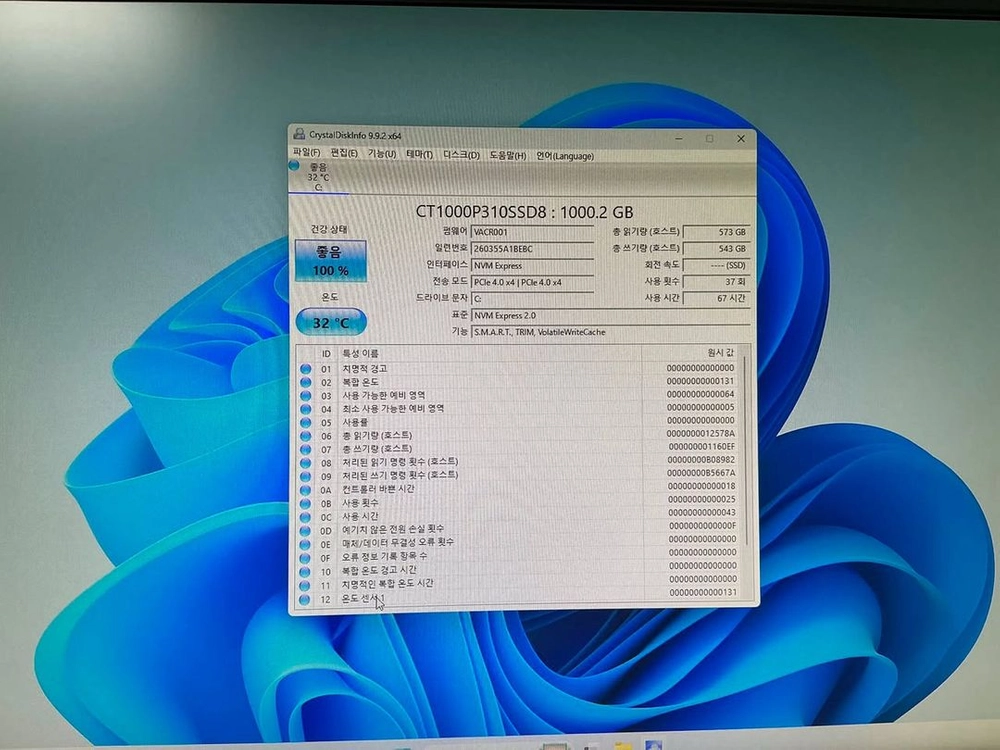This screenshot has height=750, width=1000.
Task: Click raw value ending in 064
Action: (701, 394)
